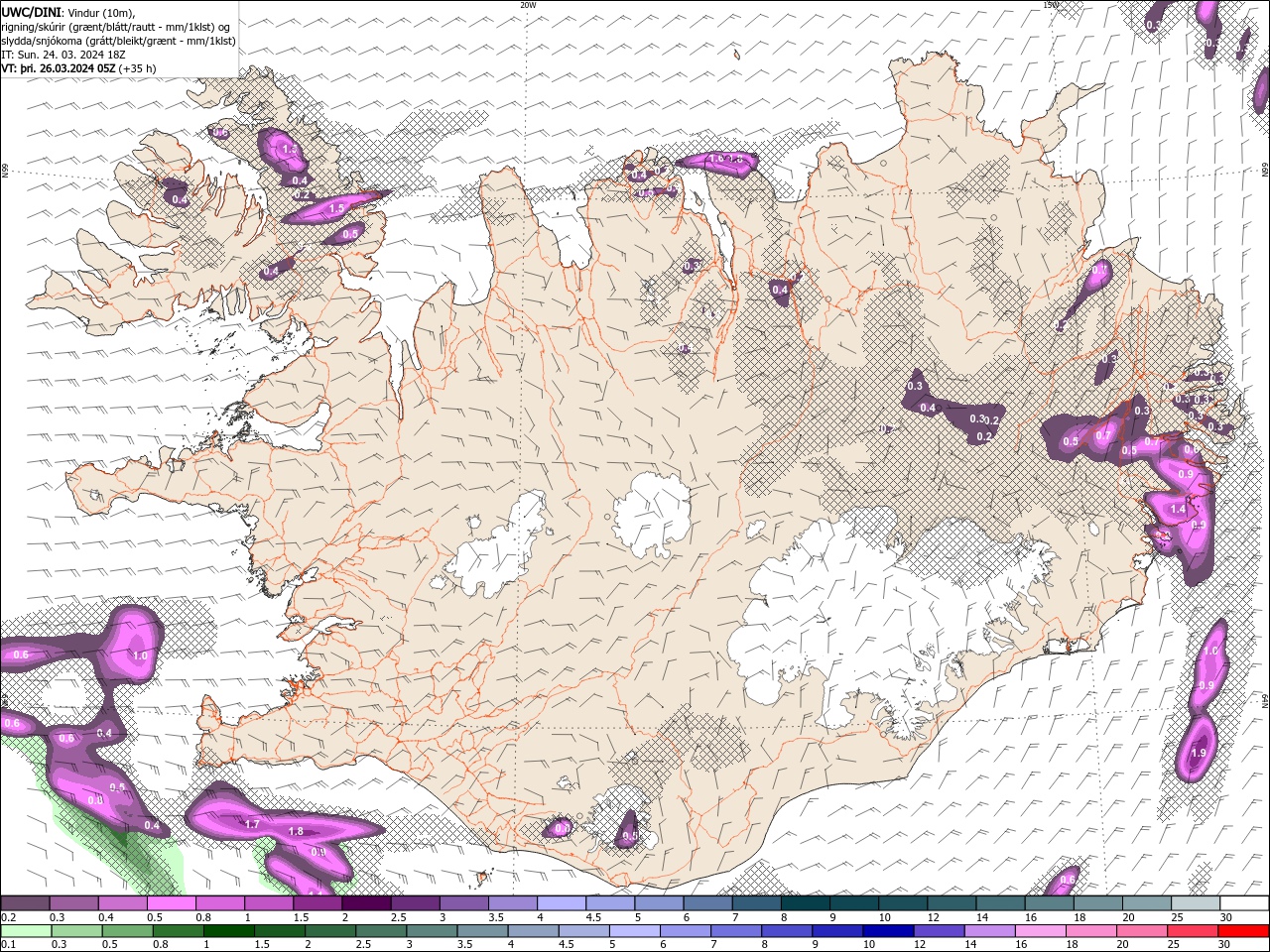Screen dimensions: 1270x952
Task: Click the bright pink 0.5–0.8 swatch in upper legend
Action: pos(171,903)
